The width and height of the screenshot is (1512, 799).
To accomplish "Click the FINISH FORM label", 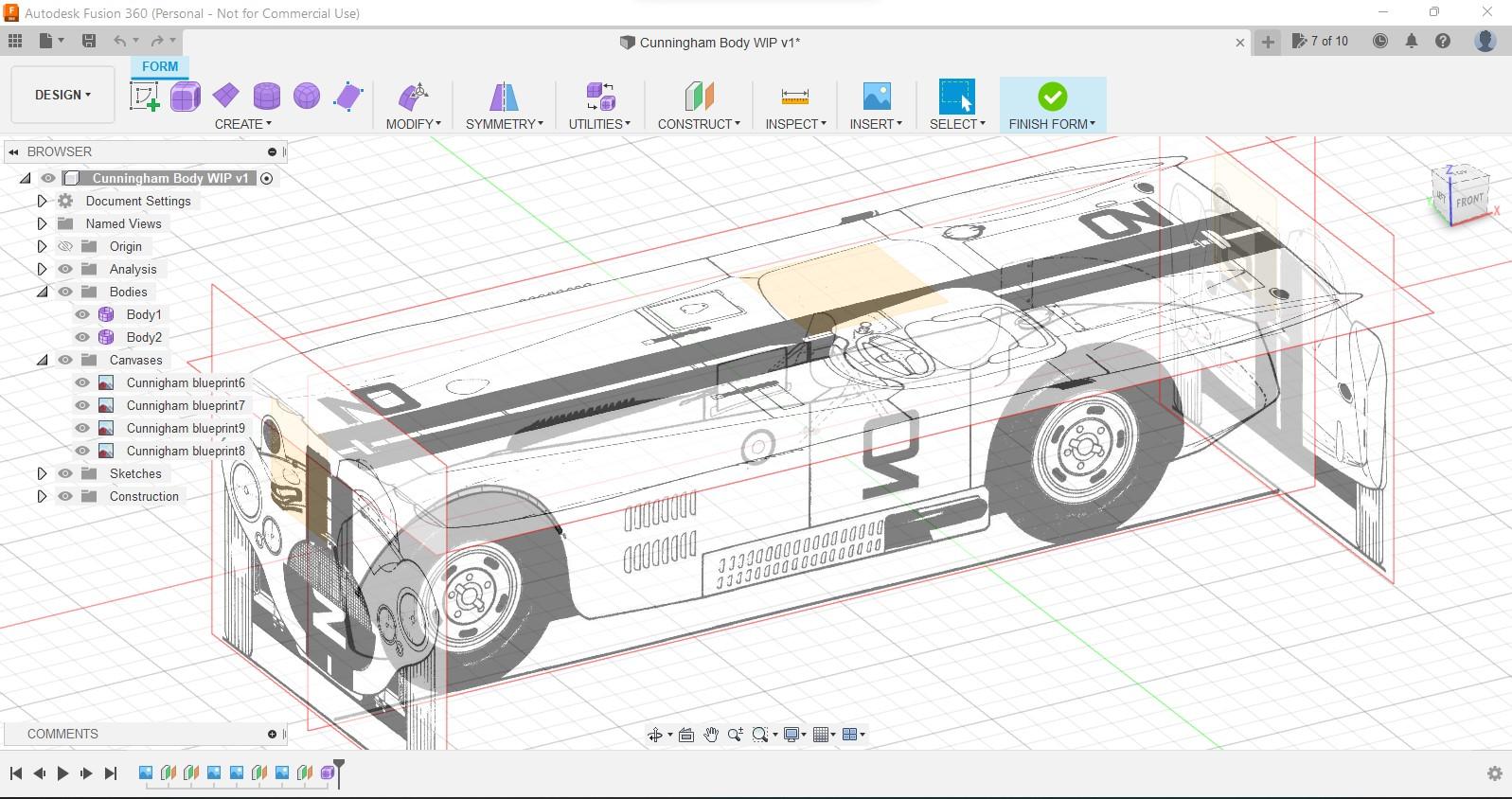I will (x=1052, y=124).
